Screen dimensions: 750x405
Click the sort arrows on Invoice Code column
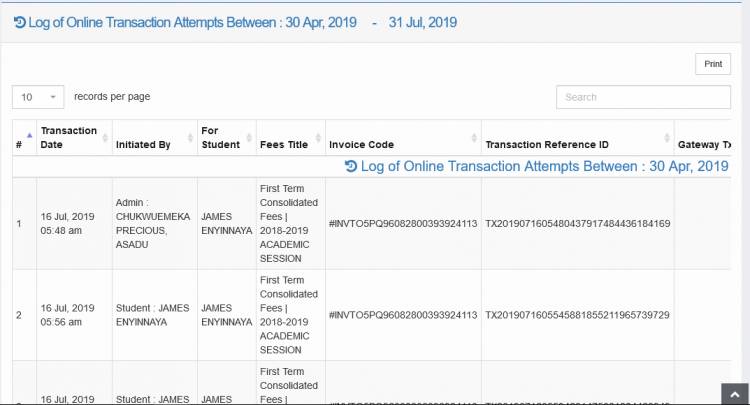pos(473,138)
